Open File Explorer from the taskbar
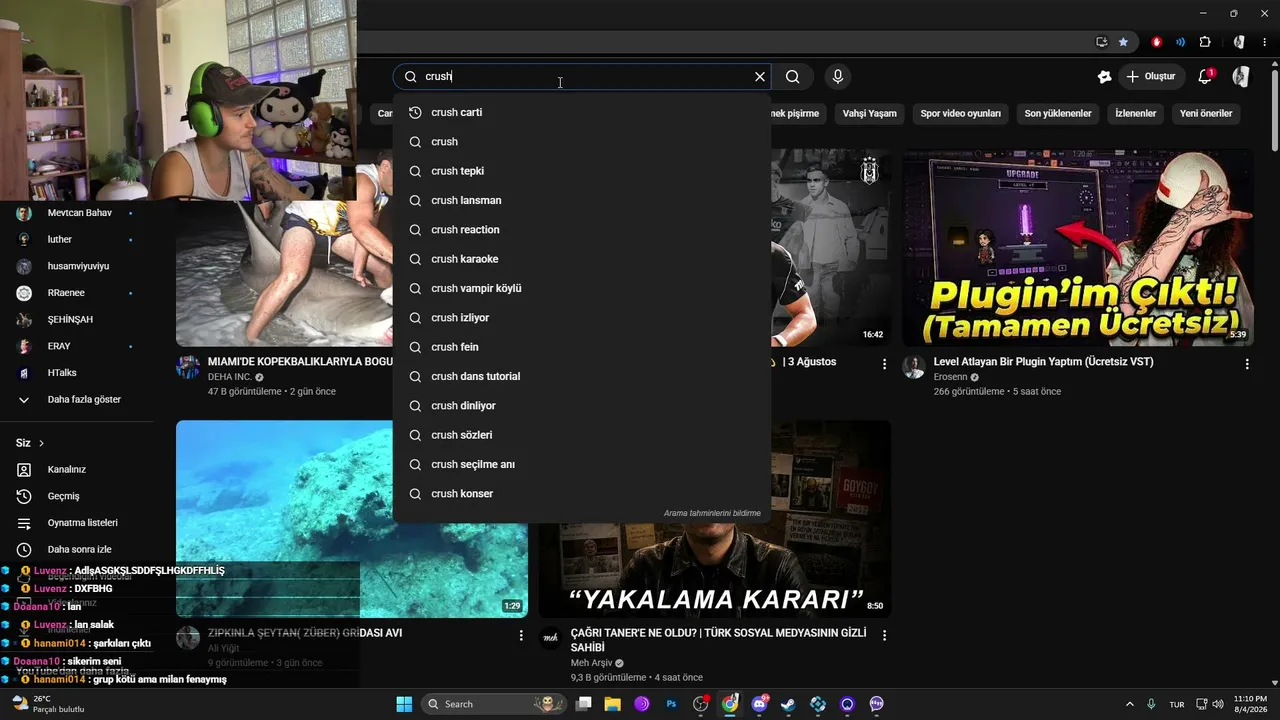 [x=612, y=704]
